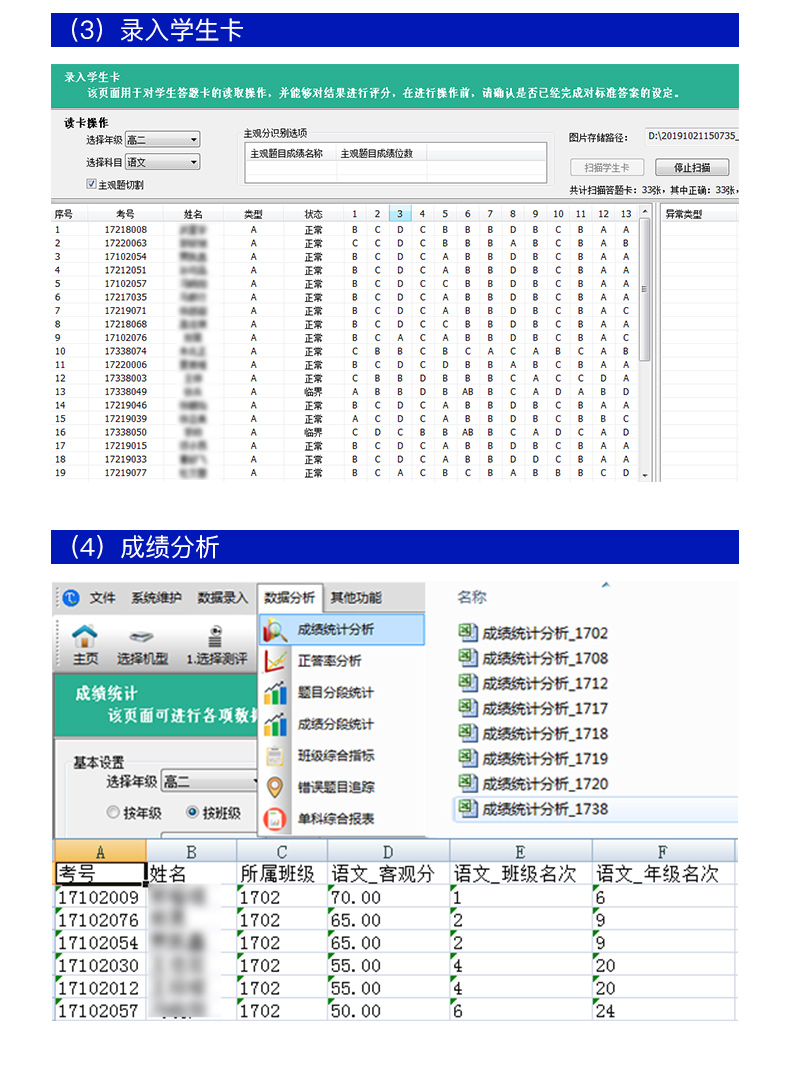Click the 选择机型 scanner icon
Screen dimensions: 790x1067
[x=142, y=637]
